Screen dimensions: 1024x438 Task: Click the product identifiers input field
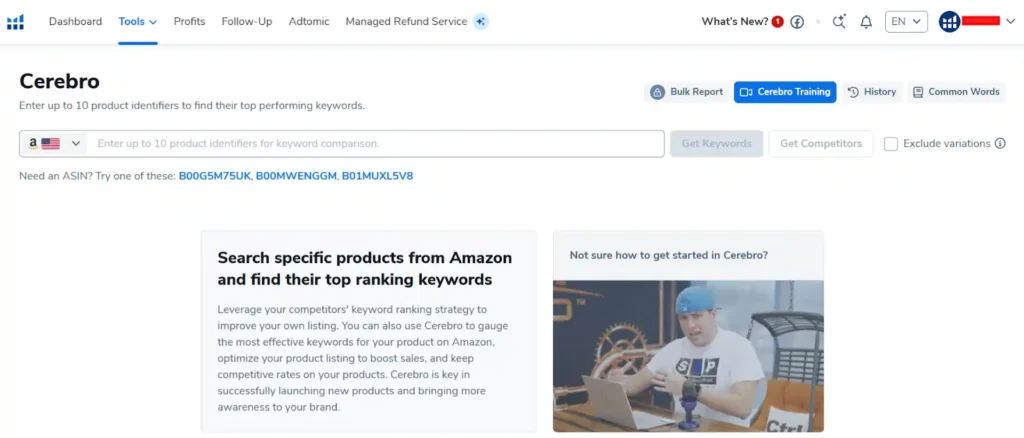376,144
